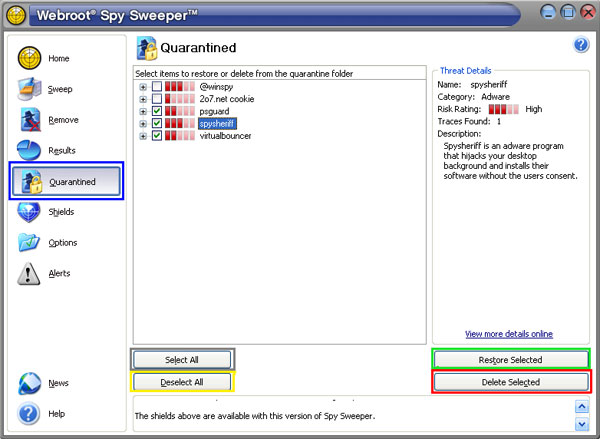Expand the psguard tree node

pyautogui.click(x=143, y=111)
